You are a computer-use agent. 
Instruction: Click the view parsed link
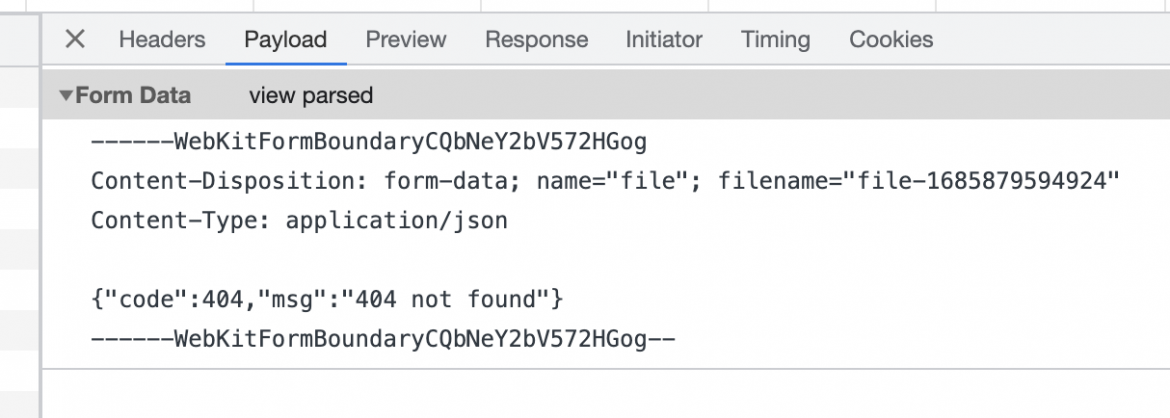pos(311,96)
